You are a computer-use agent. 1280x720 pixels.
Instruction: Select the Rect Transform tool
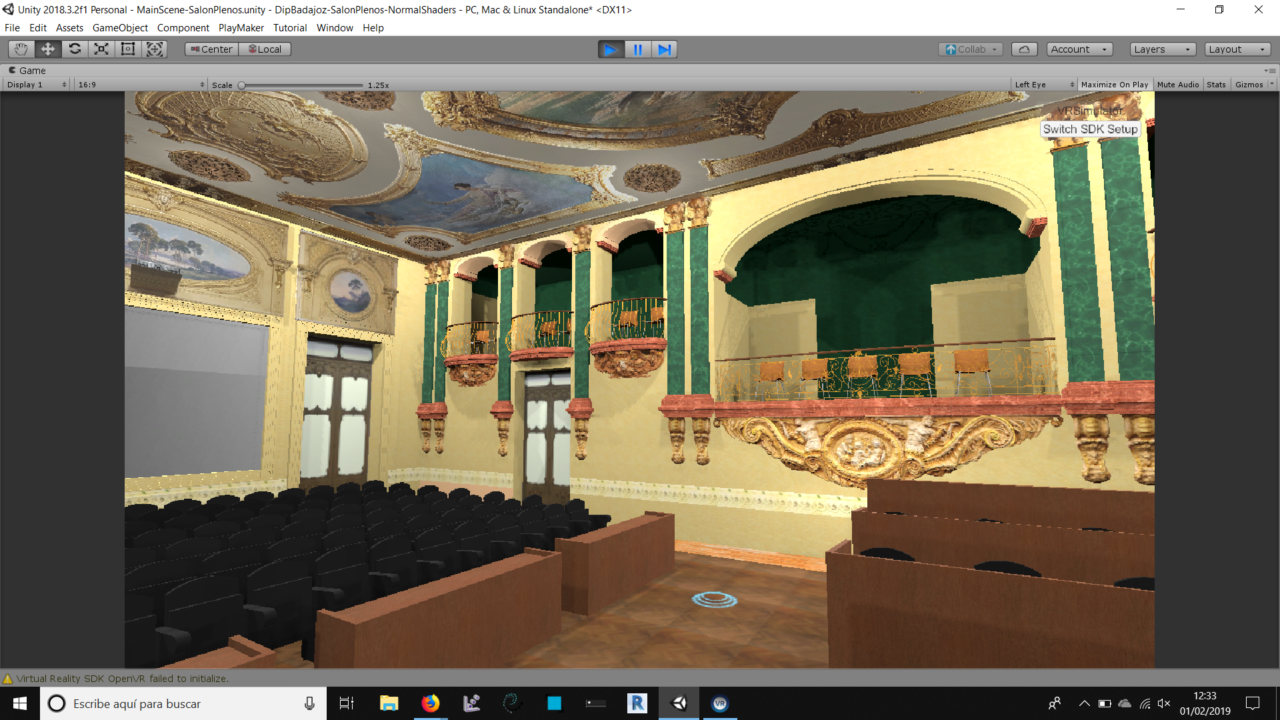click(x=128, y=49)
